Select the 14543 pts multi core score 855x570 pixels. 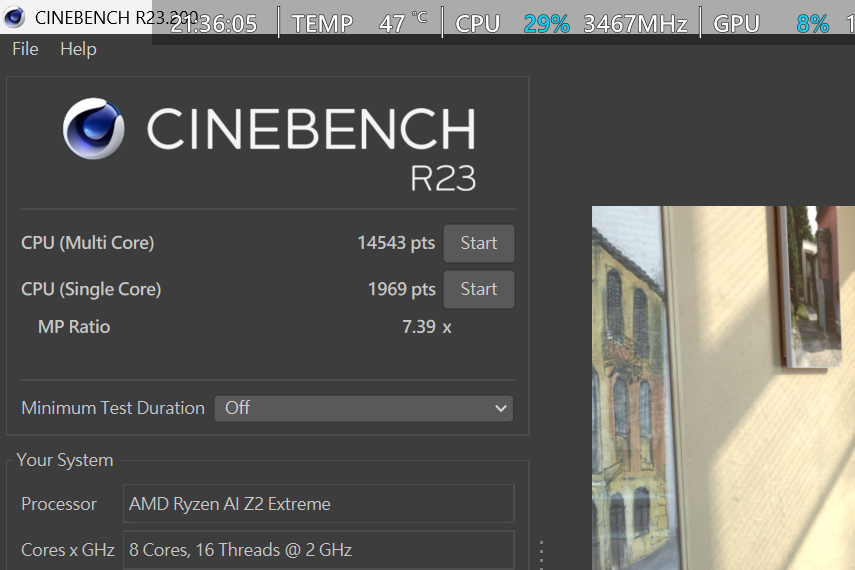[396, 243]
